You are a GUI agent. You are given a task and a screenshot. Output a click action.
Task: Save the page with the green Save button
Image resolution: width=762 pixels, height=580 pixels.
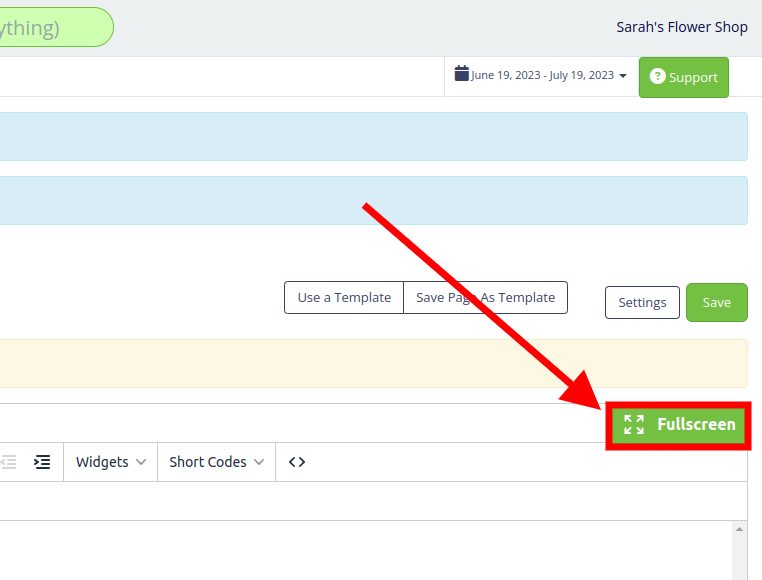[716, 302]
